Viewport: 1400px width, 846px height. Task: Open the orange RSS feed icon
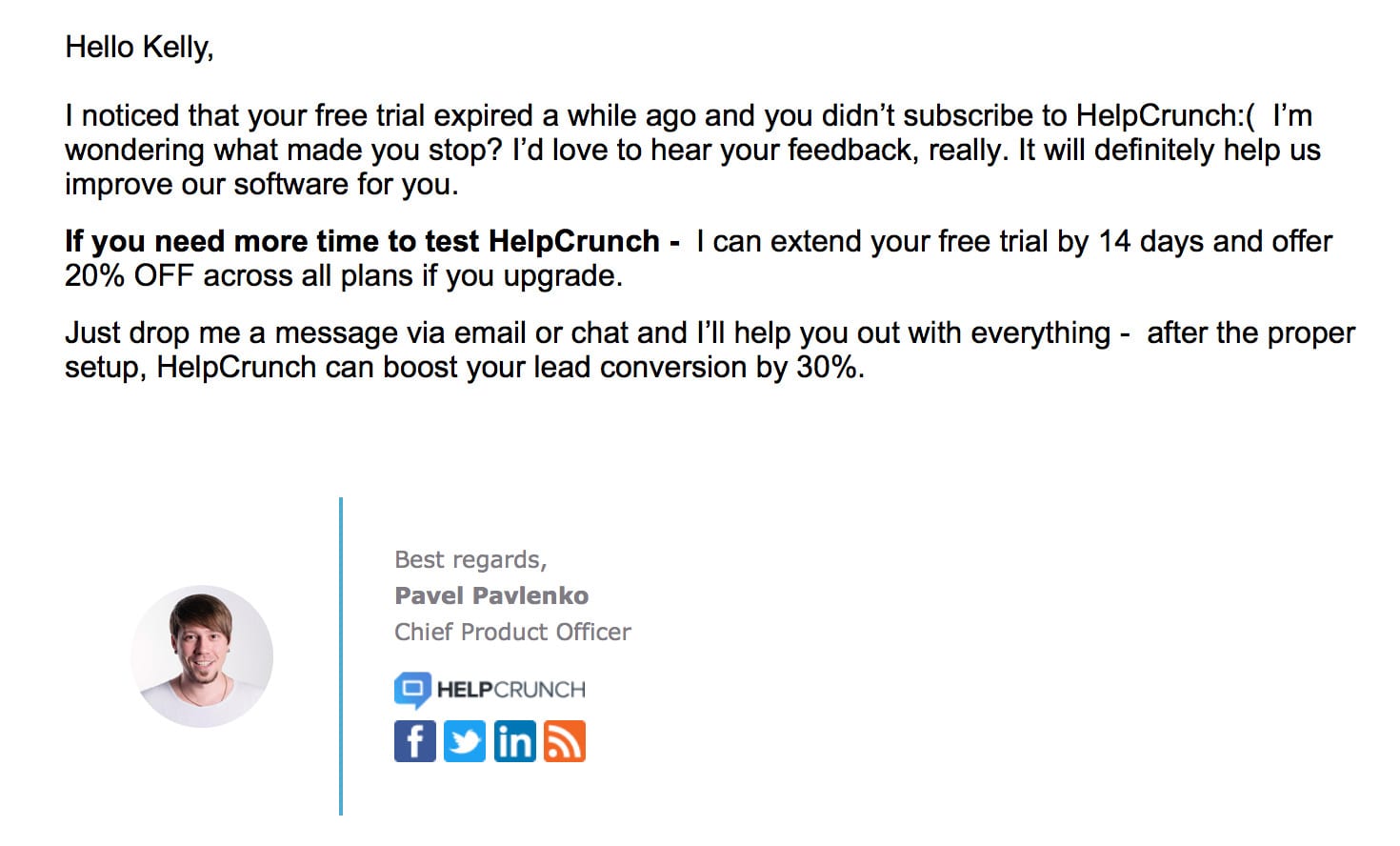565,741
